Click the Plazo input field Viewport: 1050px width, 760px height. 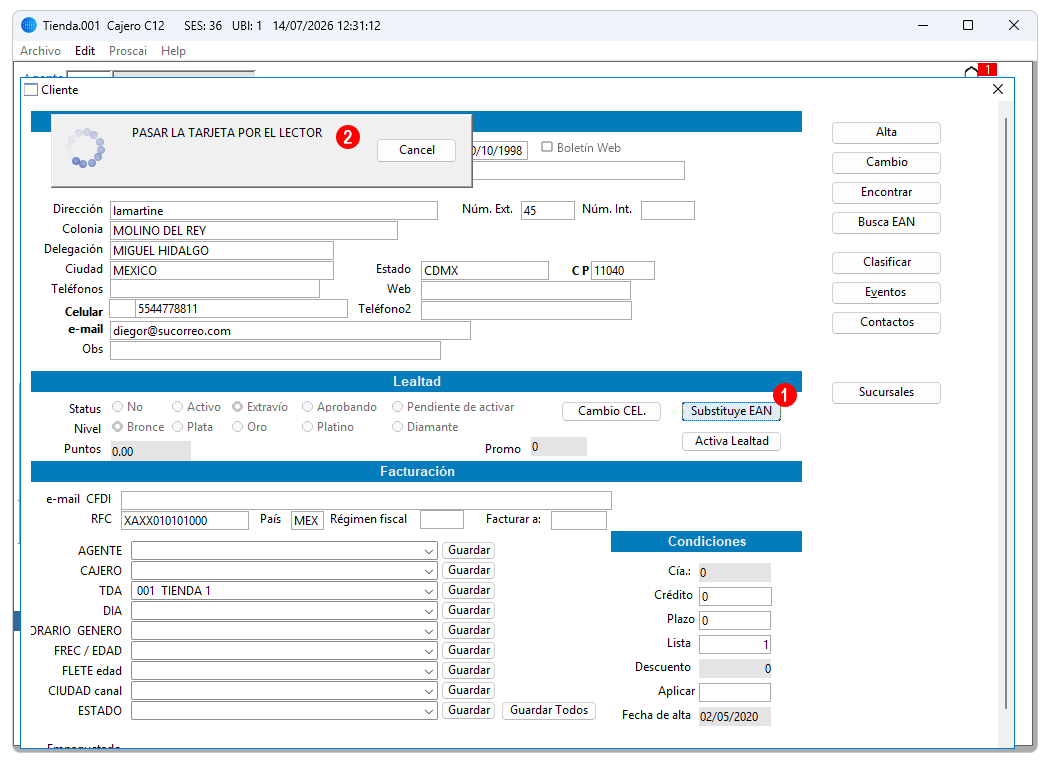[735, 620]
